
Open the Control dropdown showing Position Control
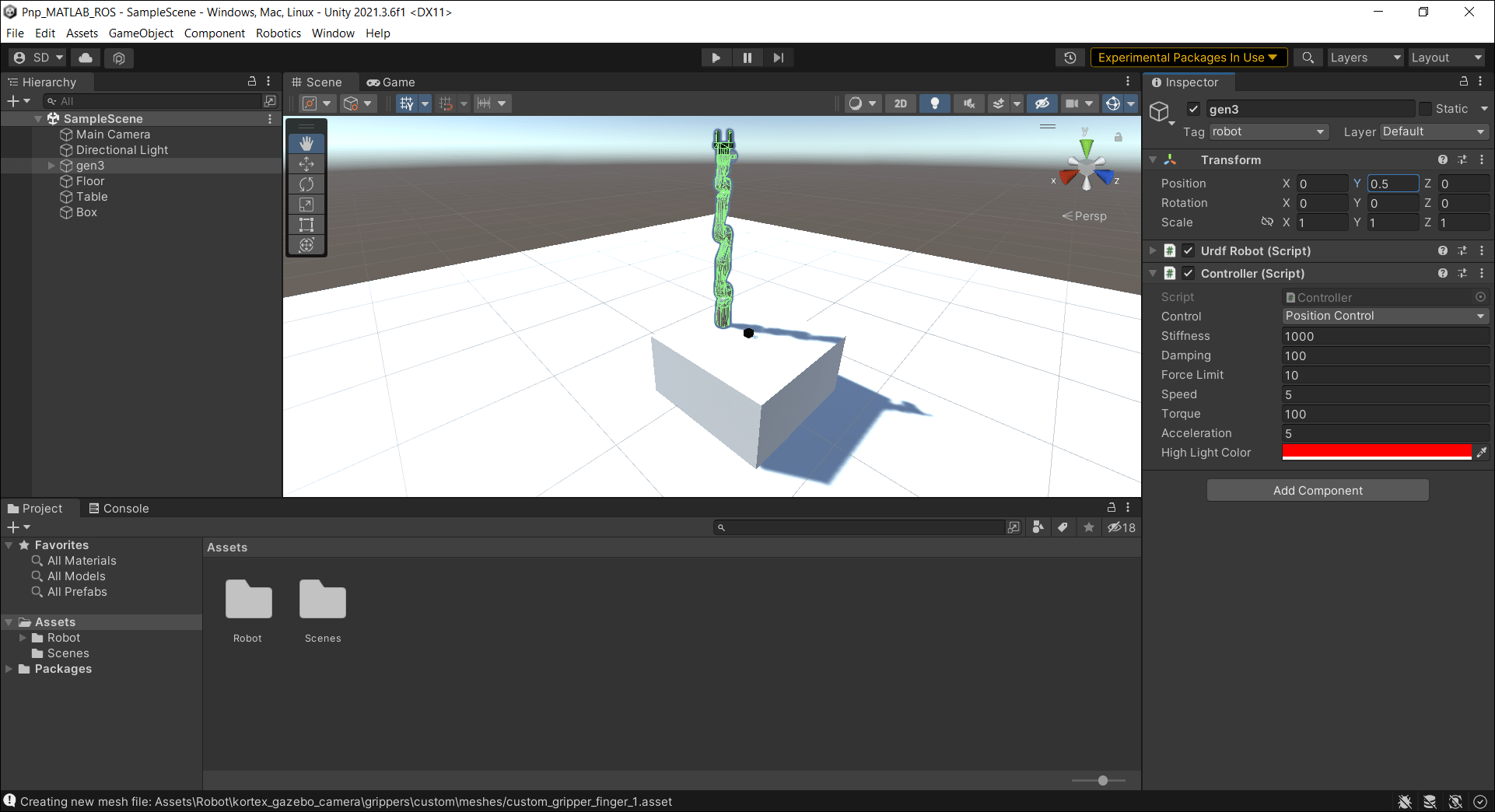click(x=1385, y=316)
